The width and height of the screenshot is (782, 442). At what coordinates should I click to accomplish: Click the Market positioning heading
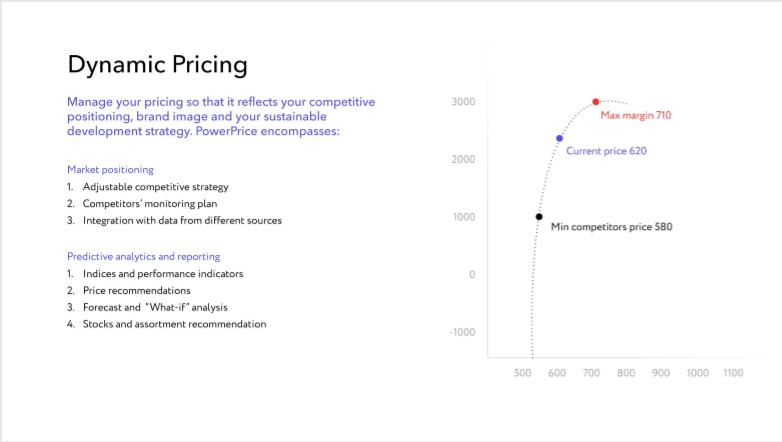110,170
